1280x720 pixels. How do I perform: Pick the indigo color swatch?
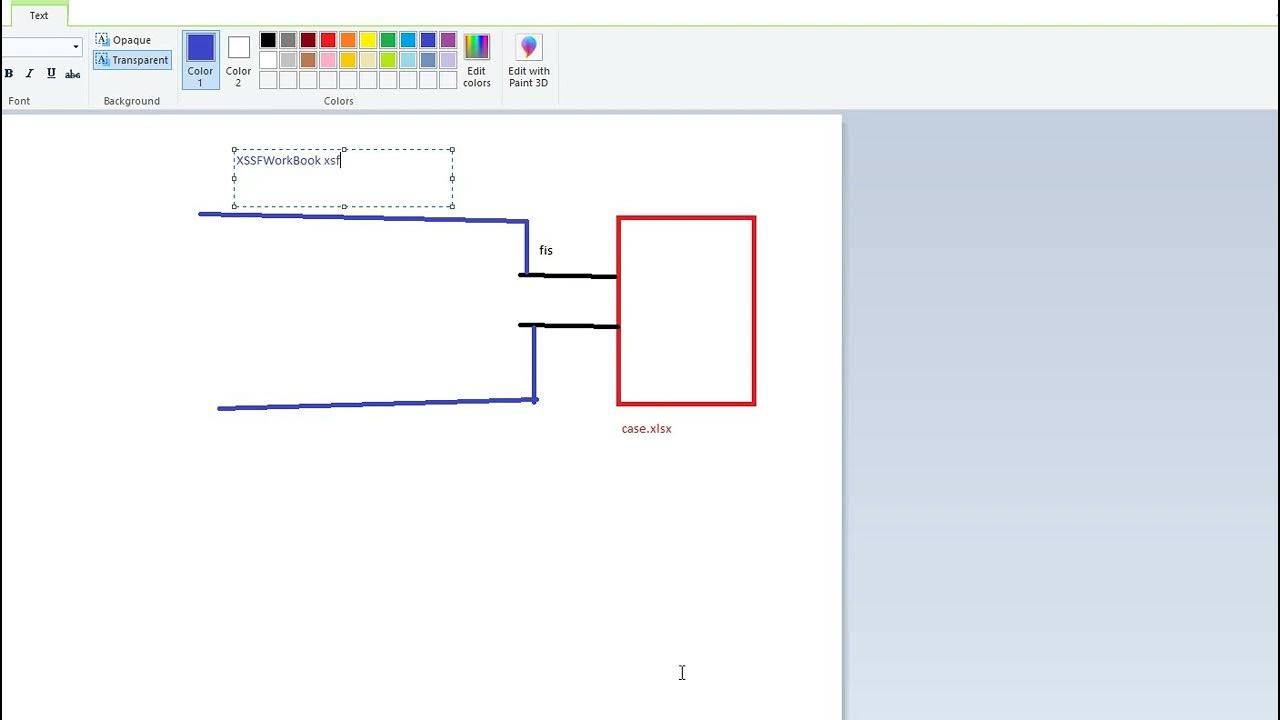428,40
